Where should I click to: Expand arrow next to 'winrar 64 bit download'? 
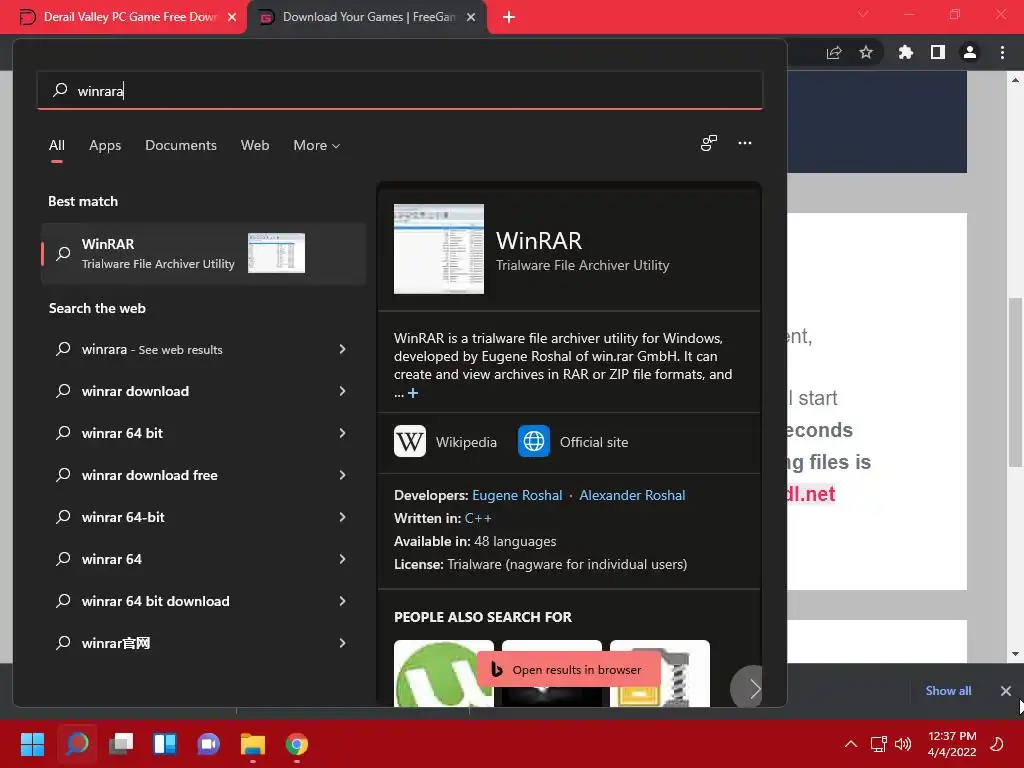[342, 601]
